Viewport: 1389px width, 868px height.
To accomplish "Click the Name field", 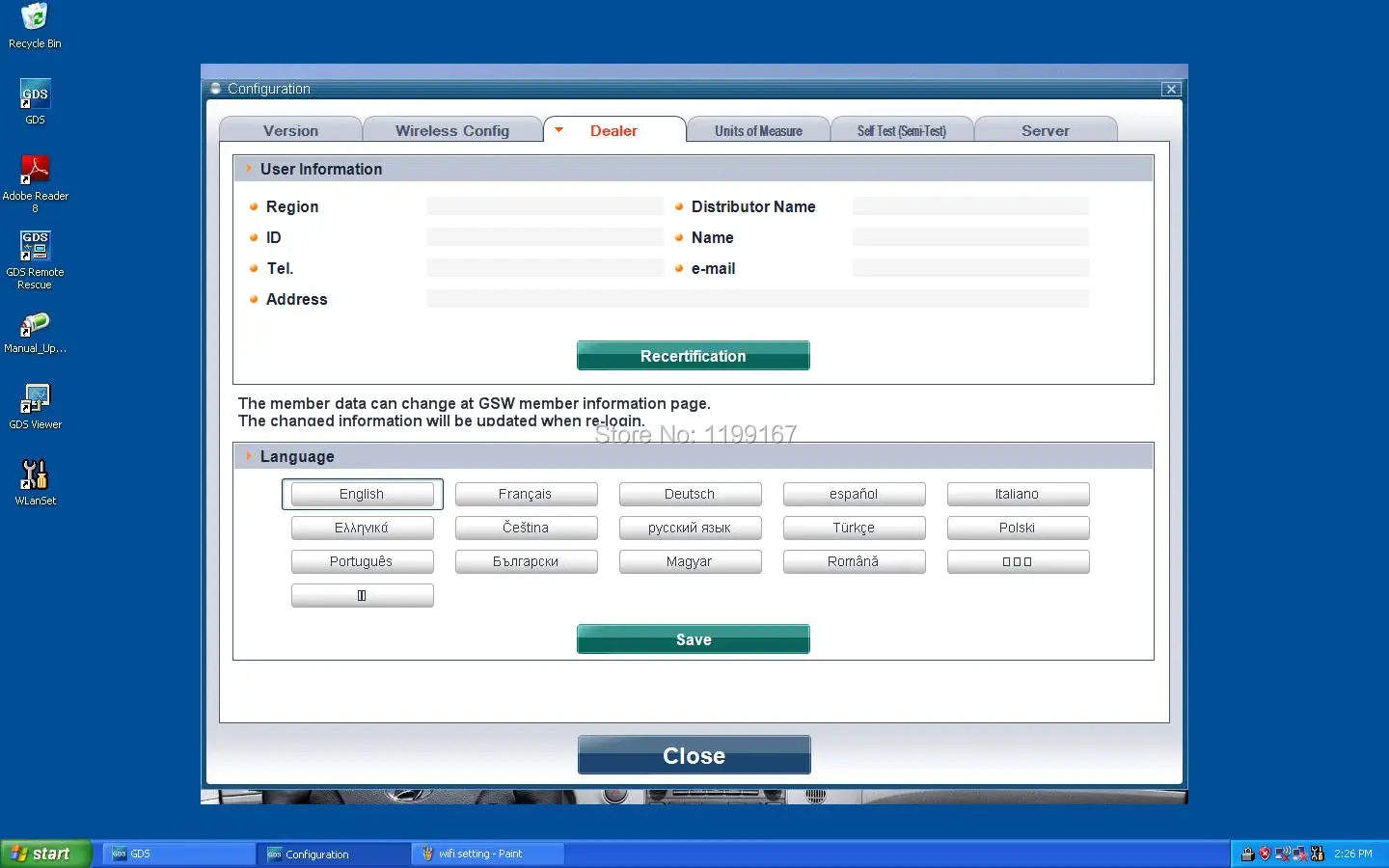I will tap(971, 237).
